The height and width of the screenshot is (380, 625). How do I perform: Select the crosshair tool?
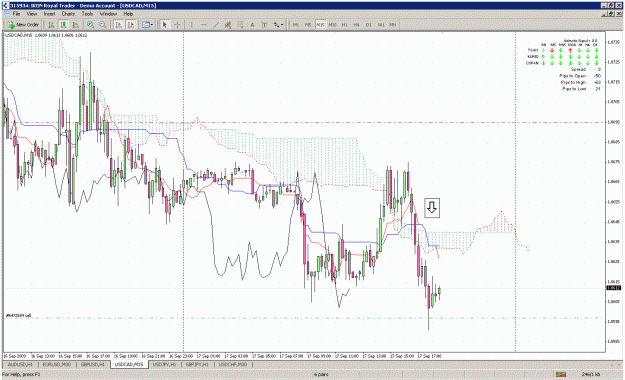[x=177, y=25]
